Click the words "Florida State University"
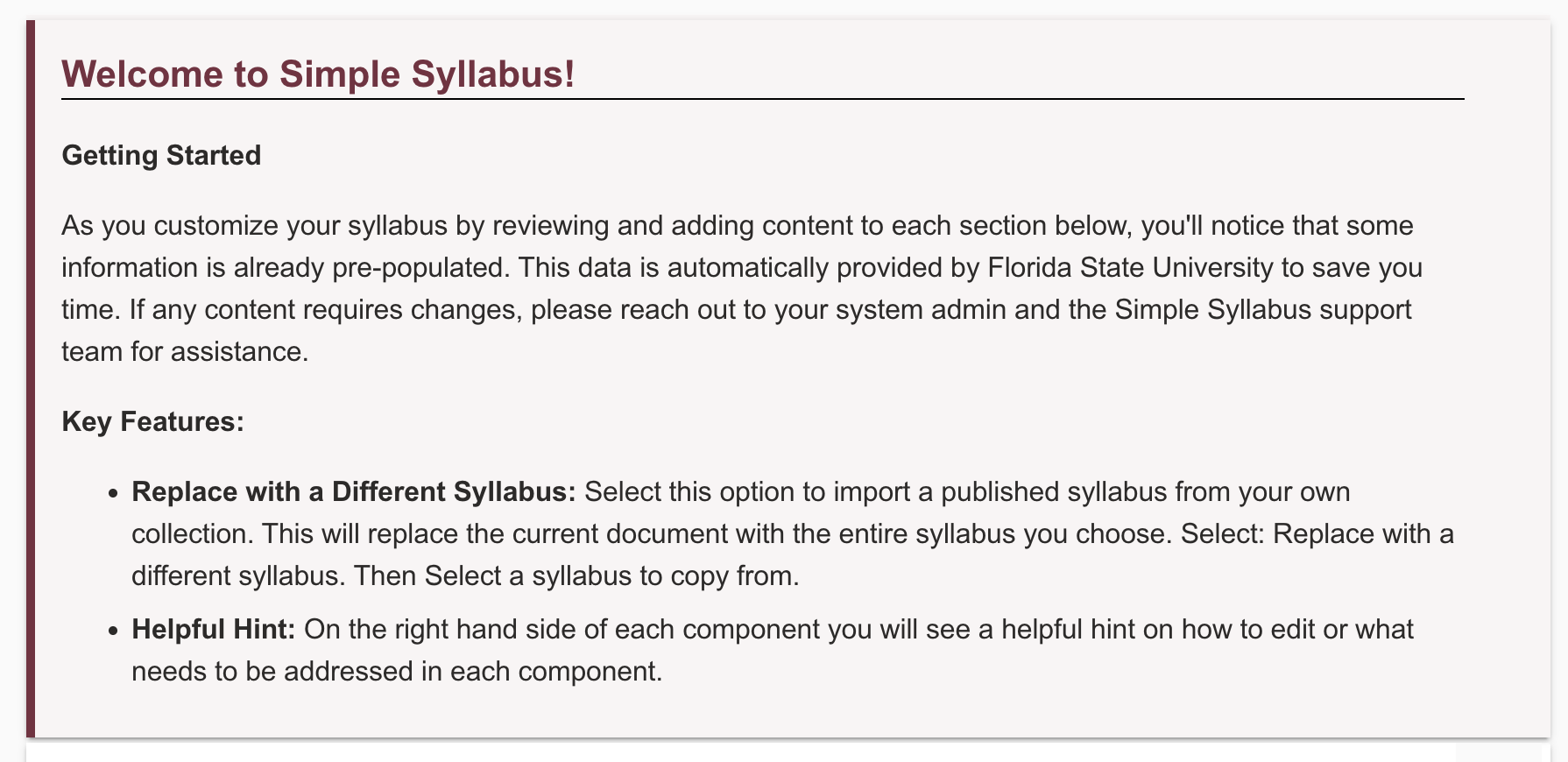The width and height of the screenshot is (1568, 762). [x=1130, y=267]
